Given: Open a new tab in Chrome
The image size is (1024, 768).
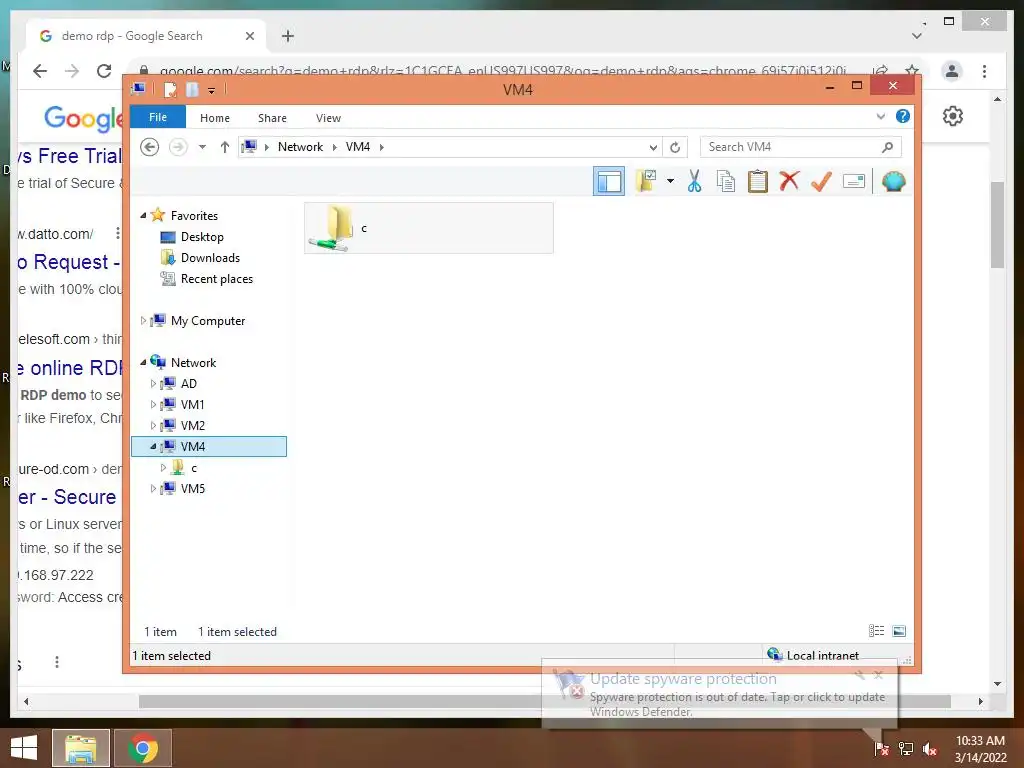Looking at the screenshot, I should (288, 36).
